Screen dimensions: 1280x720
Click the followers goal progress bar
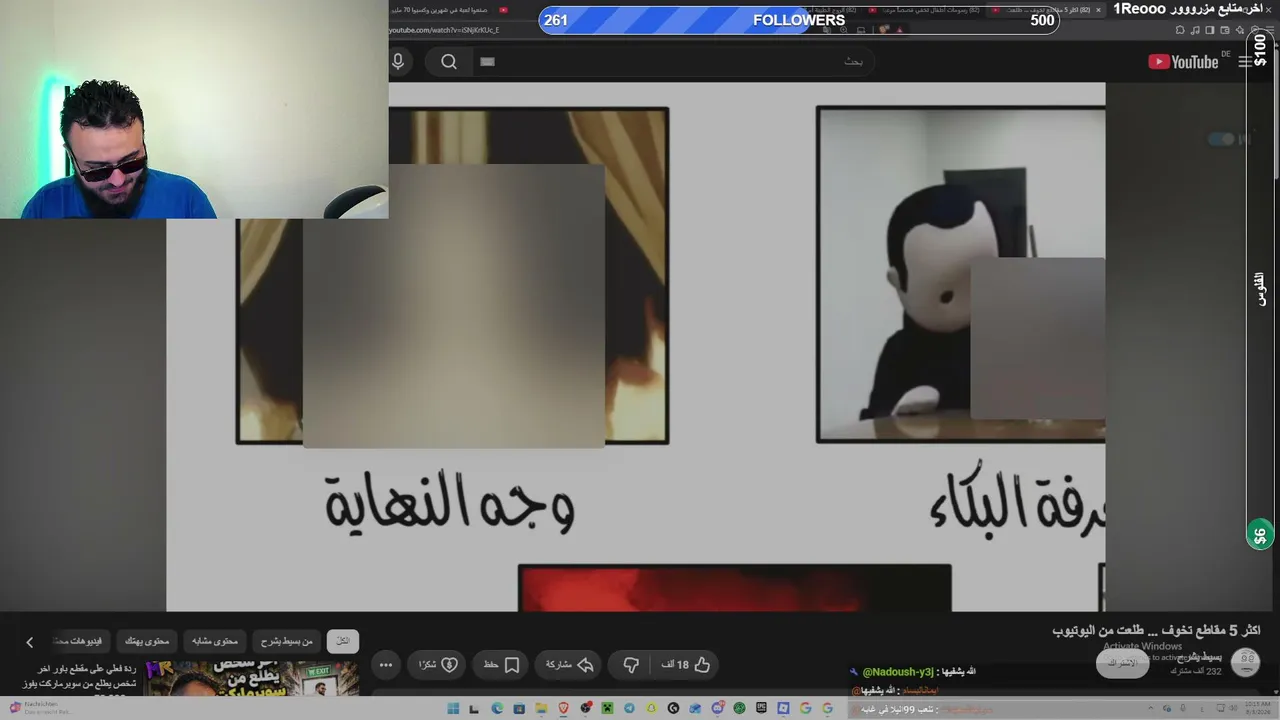[x=799, y=20]
